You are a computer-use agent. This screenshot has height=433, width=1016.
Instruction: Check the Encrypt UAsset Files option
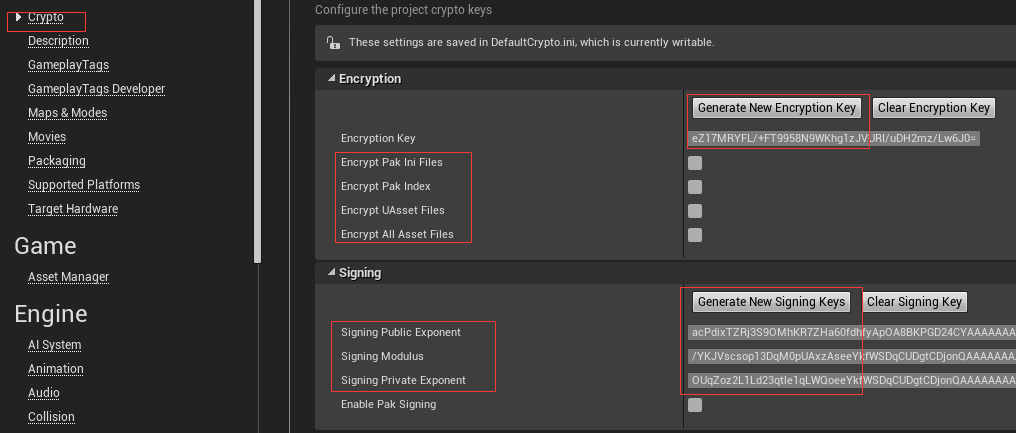coord(695,210)
